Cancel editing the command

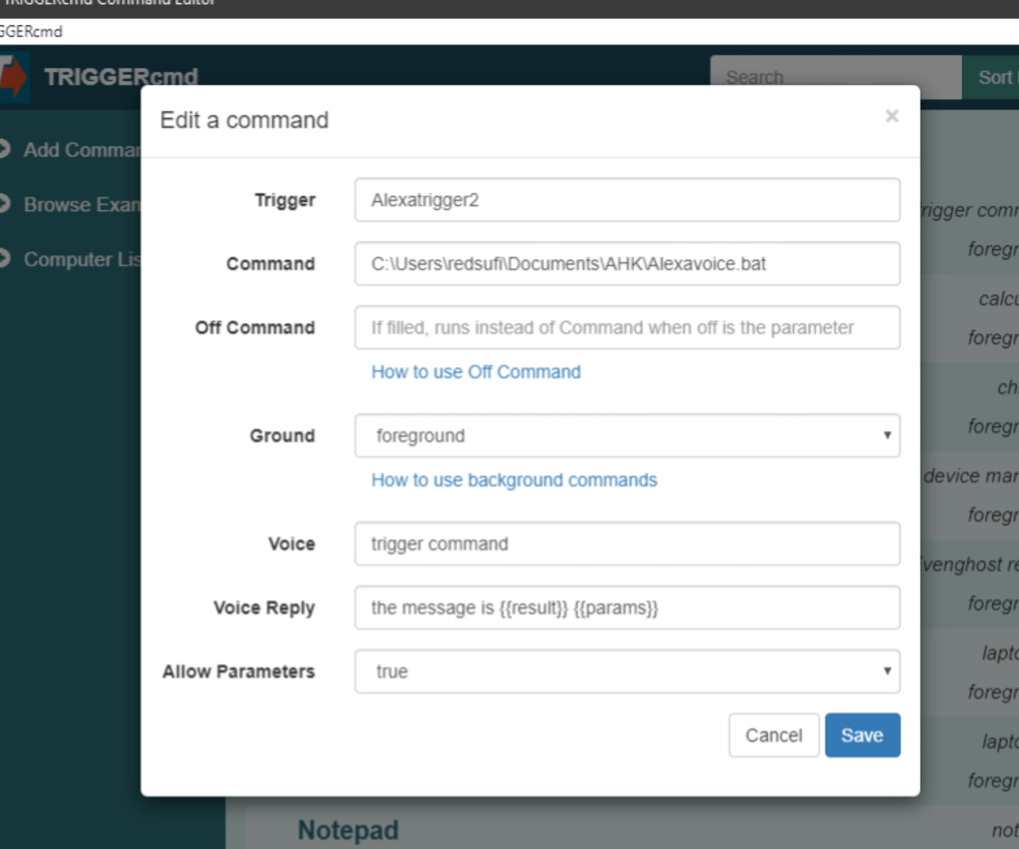773,735
